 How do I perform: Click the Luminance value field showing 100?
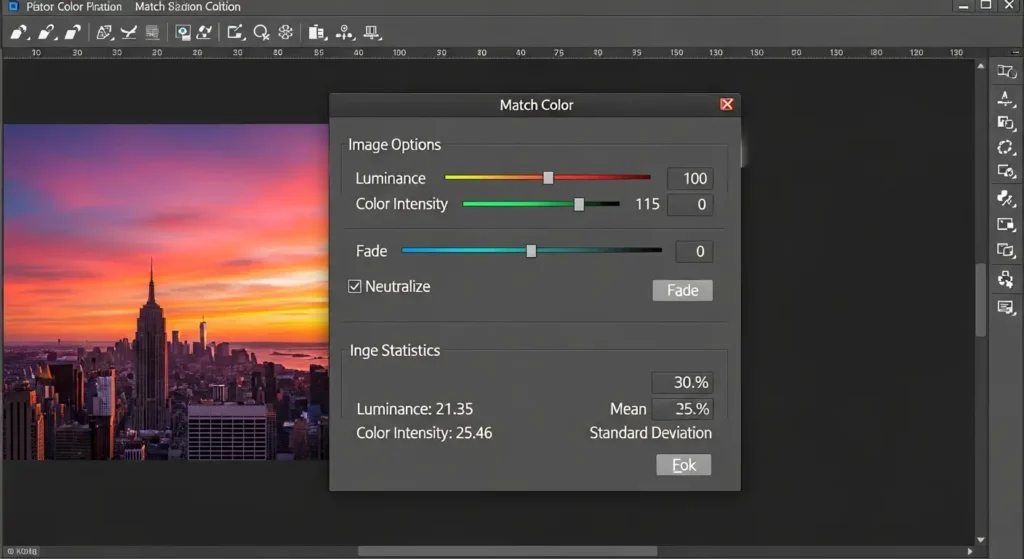pos(689,179)
